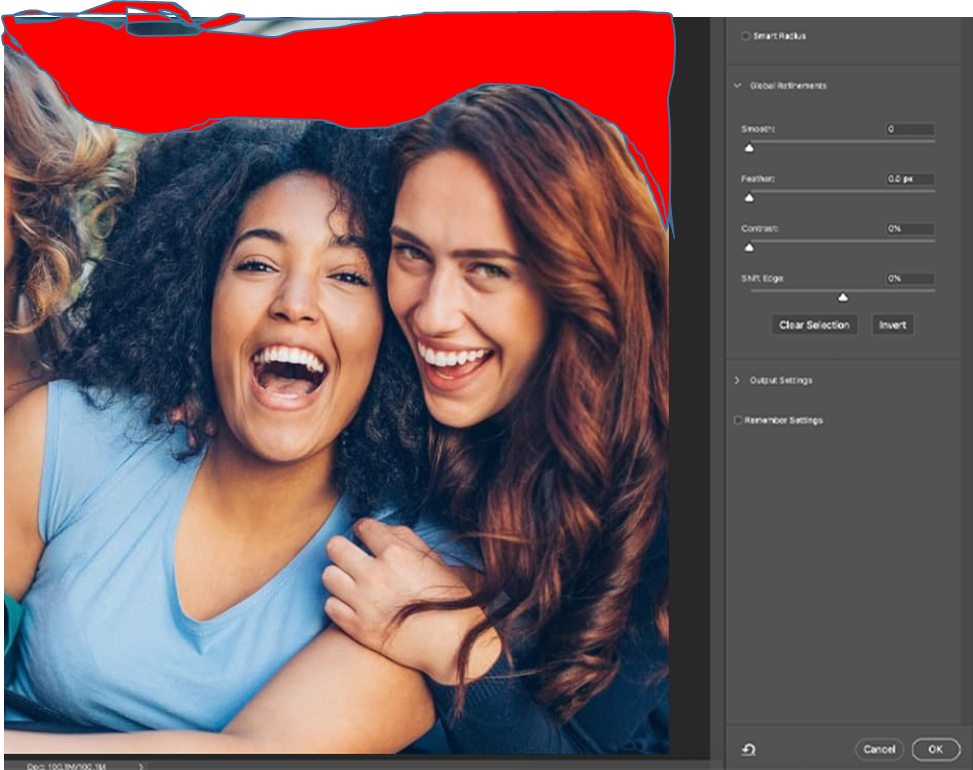Click the Cancel button
This screenshot has height=770, width=973.
click(879, 750)
